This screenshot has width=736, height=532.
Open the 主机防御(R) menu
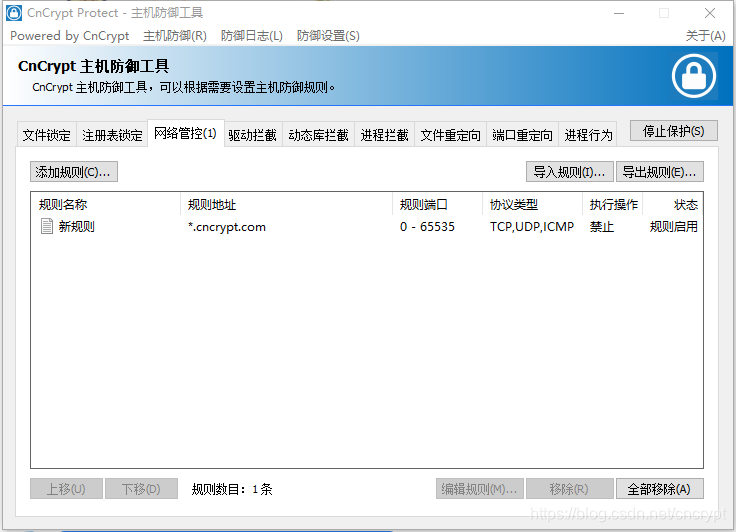[x=175, y=36]
